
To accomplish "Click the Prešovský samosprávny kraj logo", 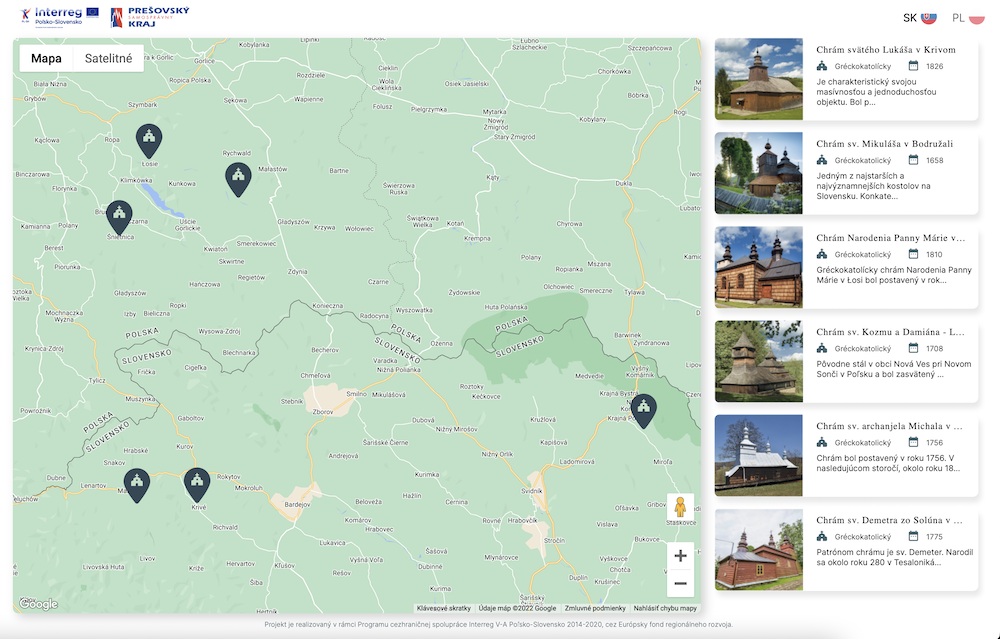I will point(150,17).
